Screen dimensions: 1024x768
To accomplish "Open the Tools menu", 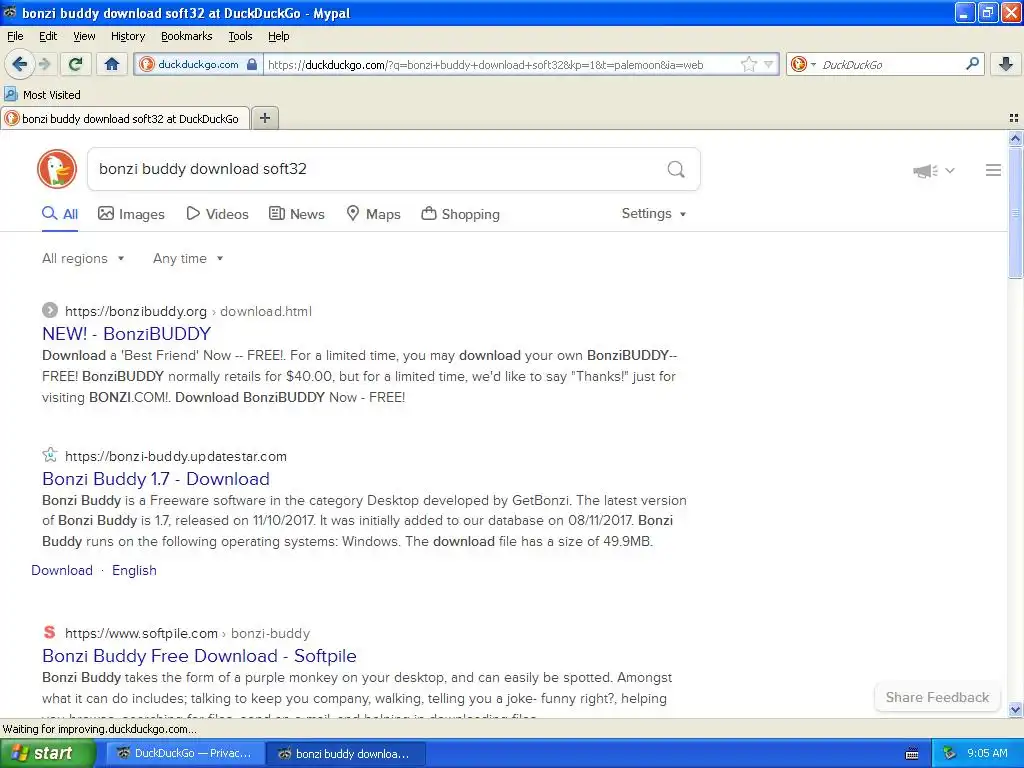I will click(240, 36).
